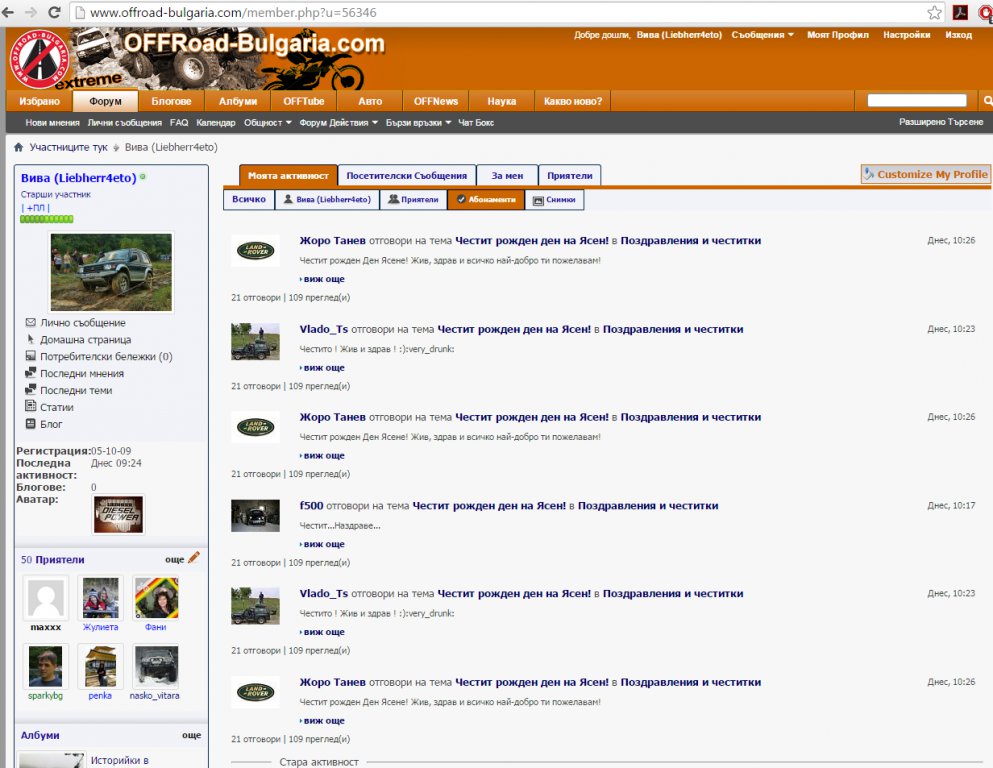Expand the Бързи връзки menu
Viewport: 993px width, 768px height.
click(x=418, y=123)
